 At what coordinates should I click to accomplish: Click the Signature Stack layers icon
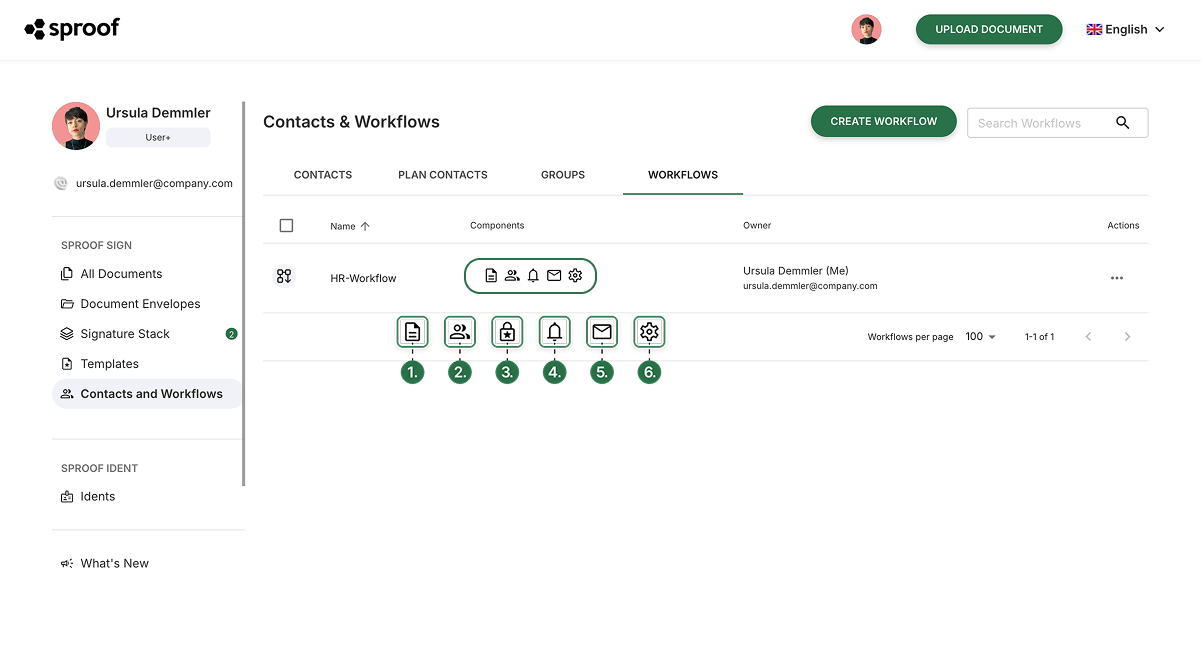coord(67,334)
